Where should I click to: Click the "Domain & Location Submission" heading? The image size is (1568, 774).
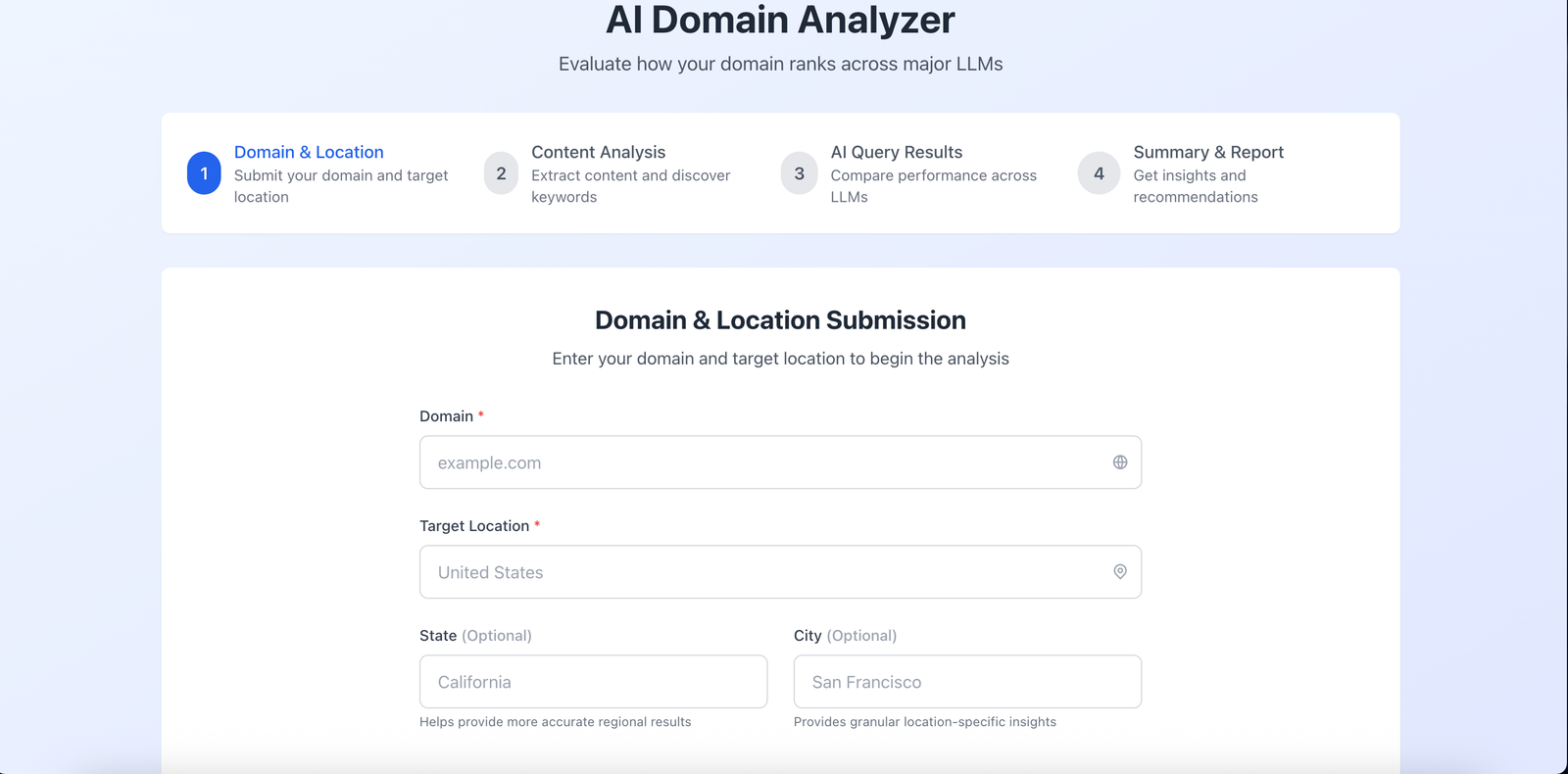[780, 320]
